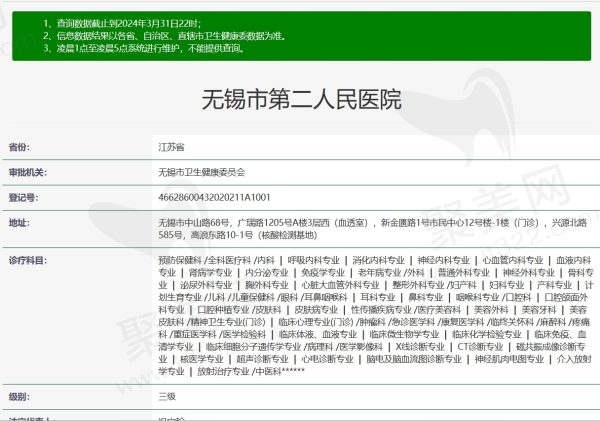Select 鼻科专业 in departments list
Viewport: 600px width, 421px height.
click(426, 298)
